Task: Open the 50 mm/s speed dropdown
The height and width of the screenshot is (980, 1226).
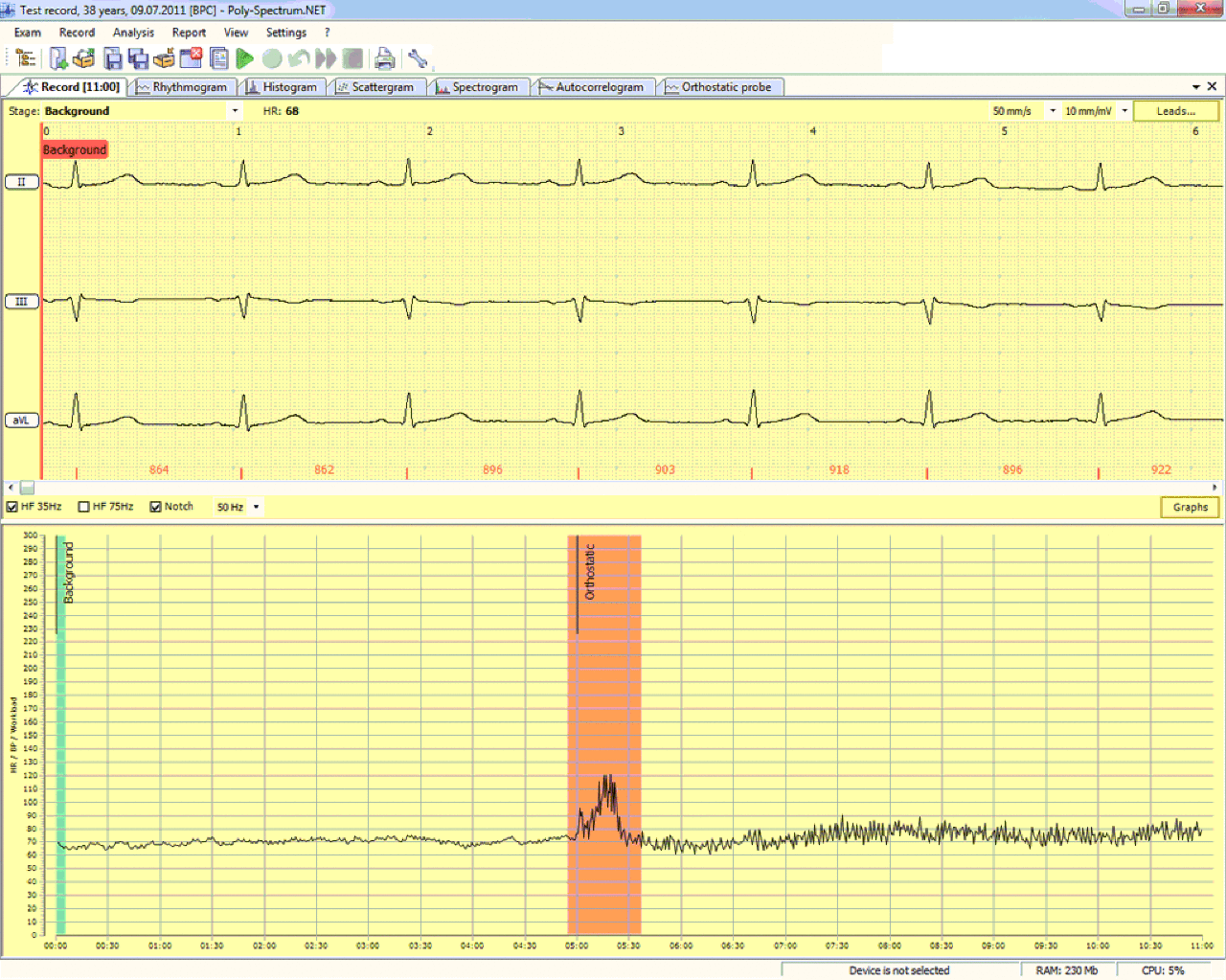Action: point(1053,111)
